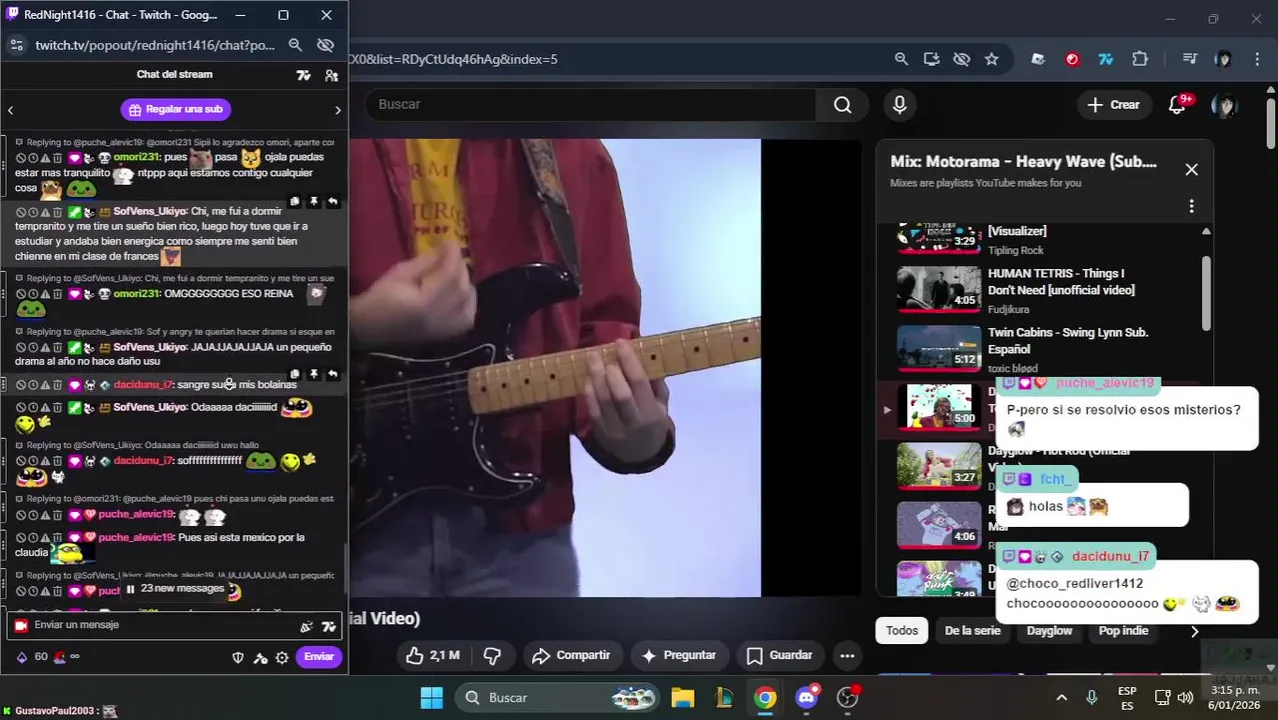This screenshot has height=720, width=1278.
Task: Zoom magnifier icon in Twitch popout address bar
Action: point(295,45)
